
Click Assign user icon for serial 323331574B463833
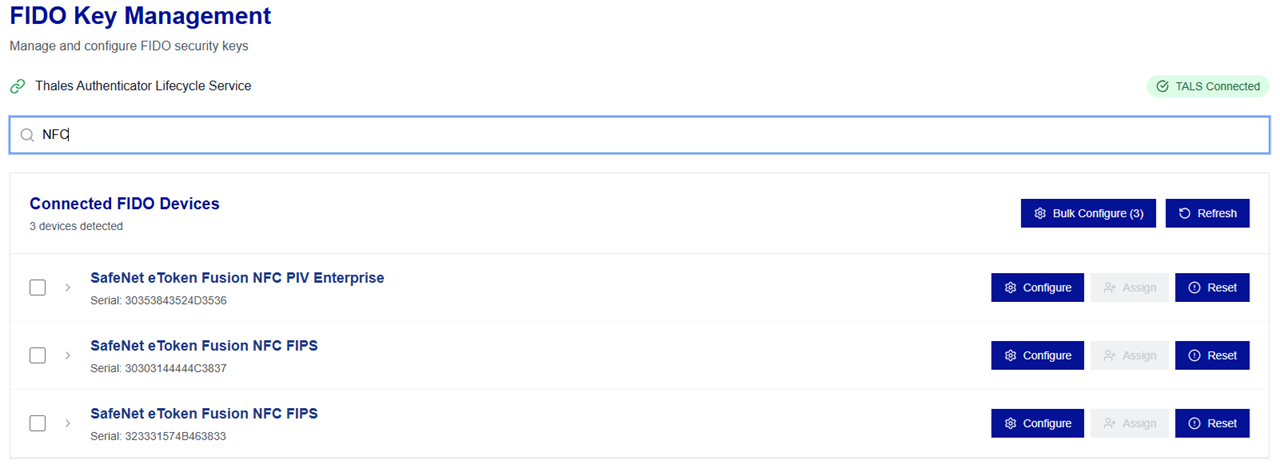click(1110, 424)
